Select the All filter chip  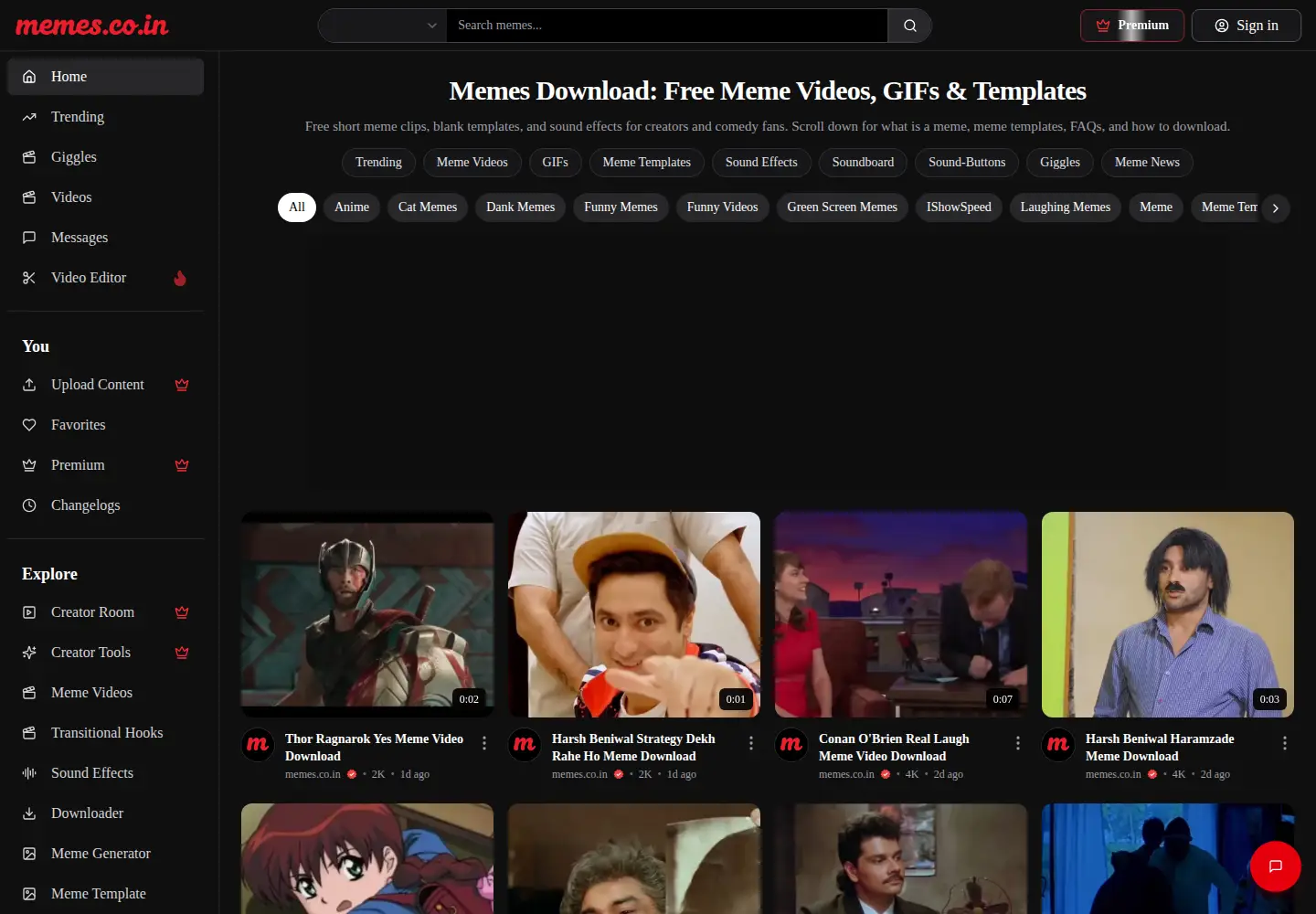click(297, 207)
